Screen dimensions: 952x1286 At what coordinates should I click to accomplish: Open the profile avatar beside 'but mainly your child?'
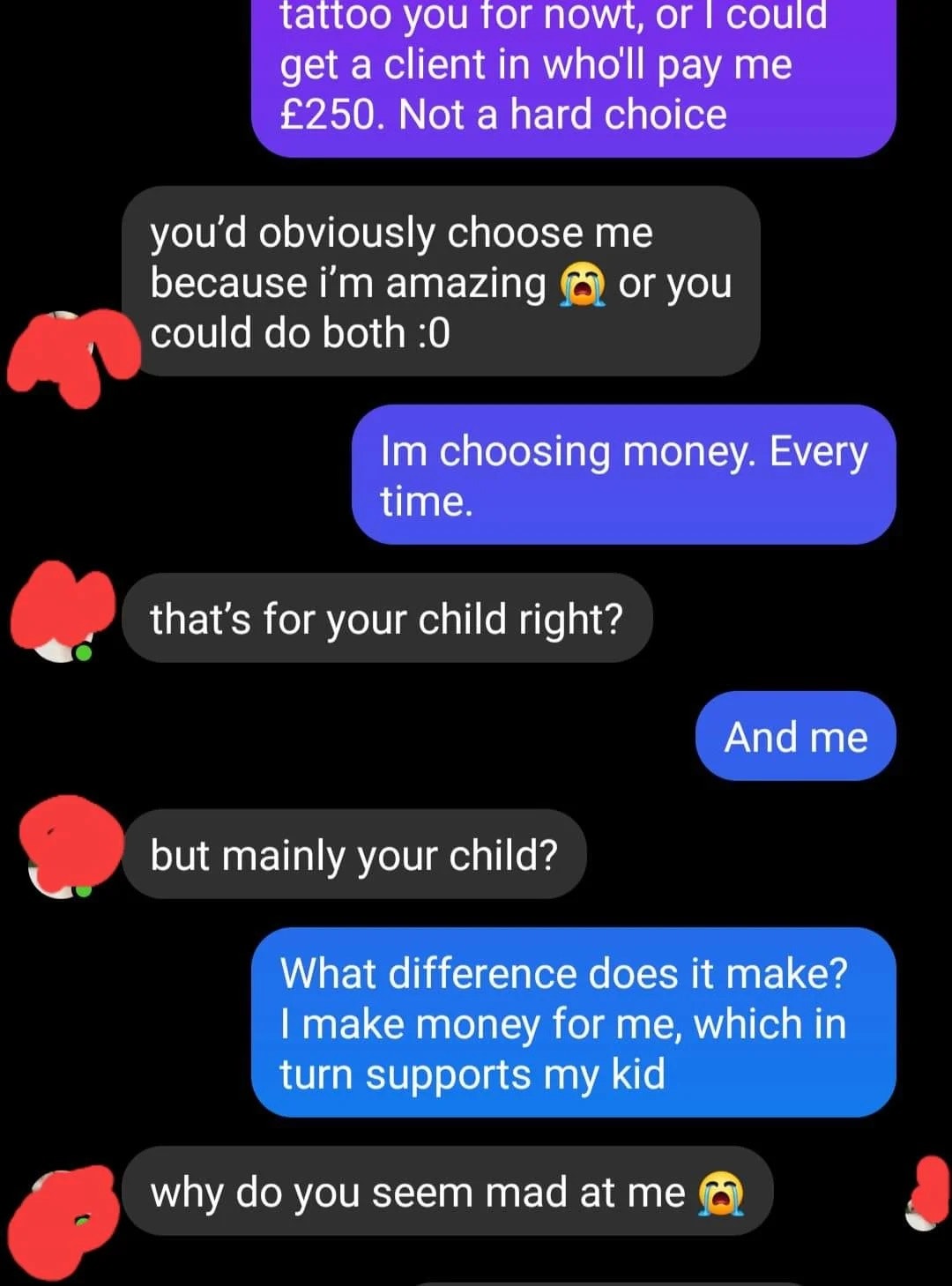click(71, 847)
